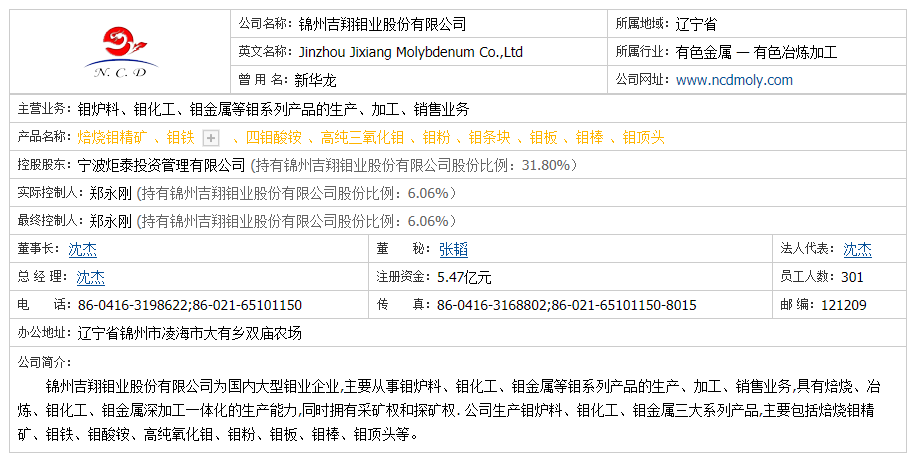Click industry value 有色金属 — 有色冶炼加工

tap(756, 52)
